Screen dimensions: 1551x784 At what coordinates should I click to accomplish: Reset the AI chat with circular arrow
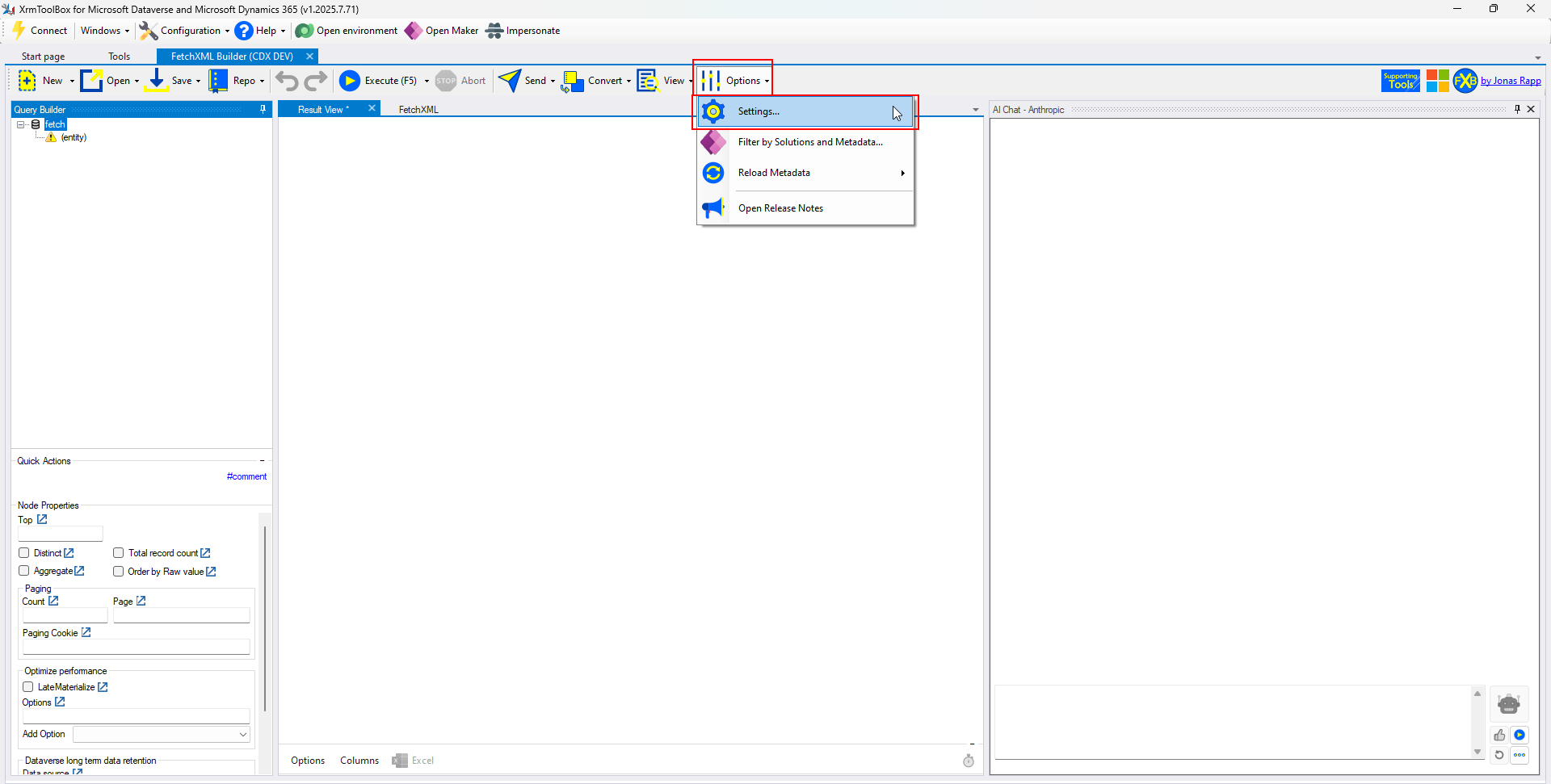pos(1499,755)
